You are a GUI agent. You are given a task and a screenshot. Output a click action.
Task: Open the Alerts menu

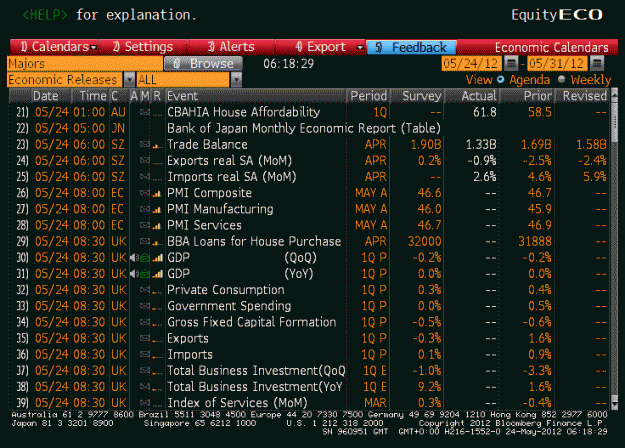tap(231, 47)
